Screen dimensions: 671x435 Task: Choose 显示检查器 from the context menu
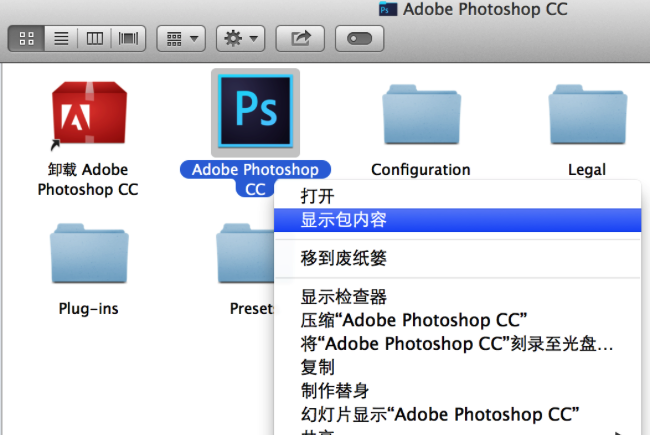457,297
